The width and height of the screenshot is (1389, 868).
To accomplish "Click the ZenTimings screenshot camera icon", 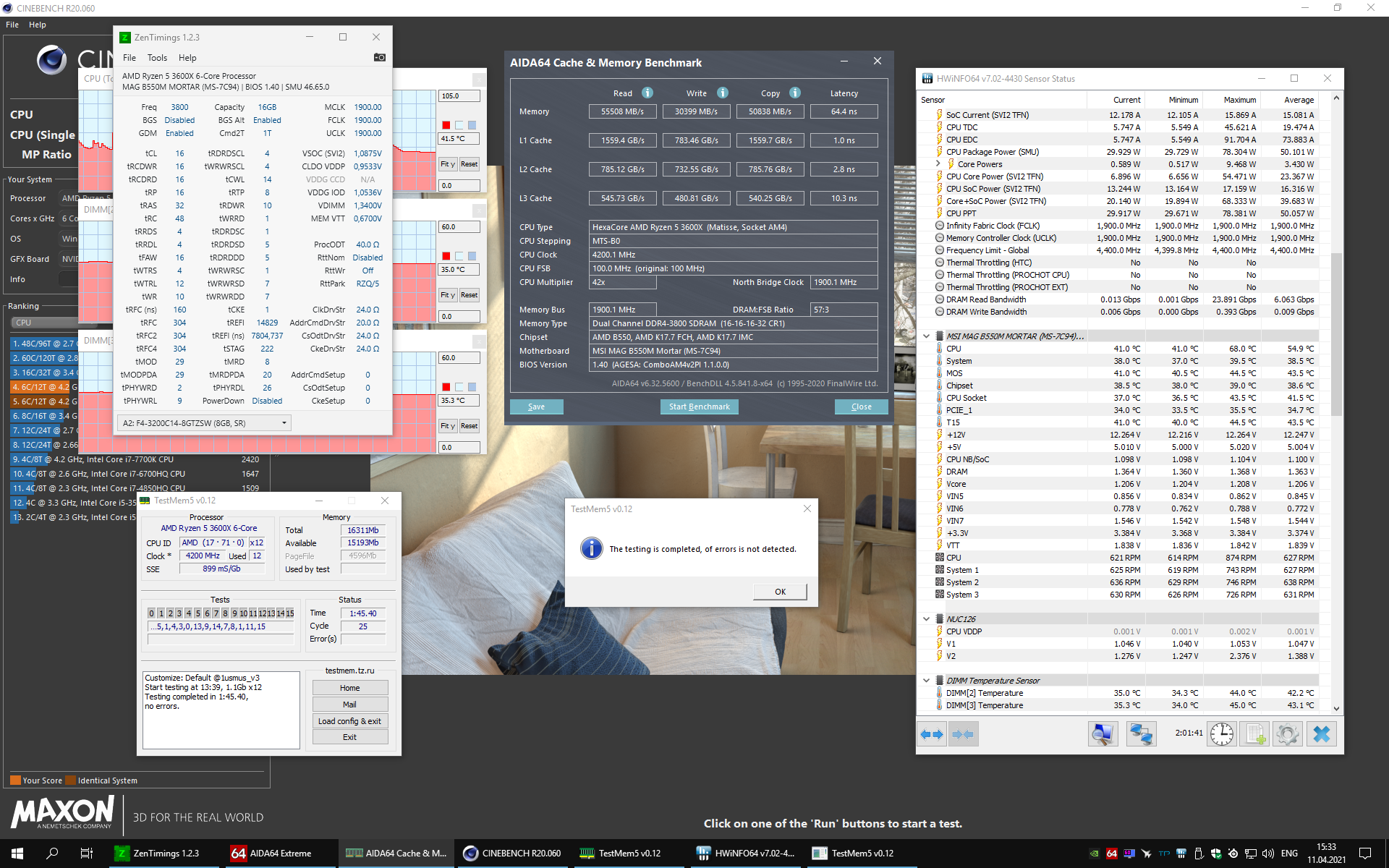I will pos(379,57).
